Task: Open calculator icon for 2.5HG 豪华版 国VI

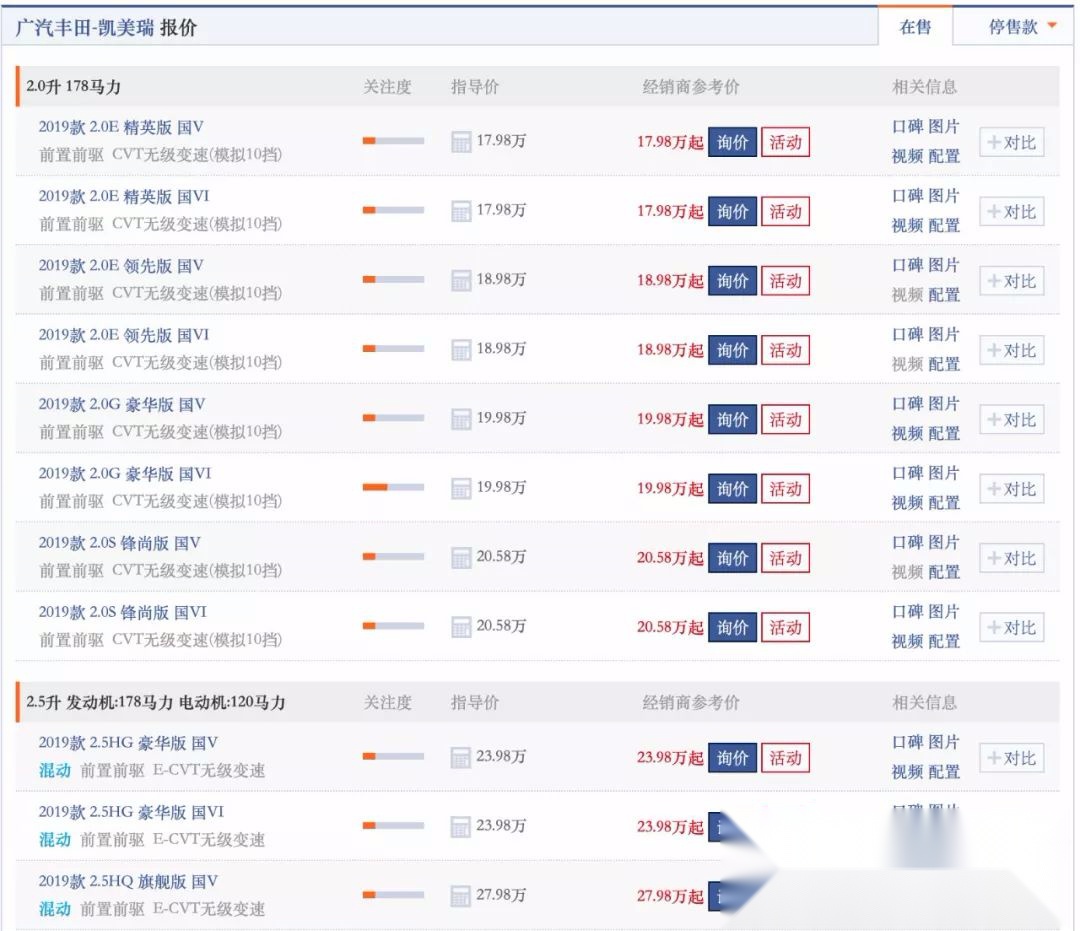Action: (x=461, y=826)
